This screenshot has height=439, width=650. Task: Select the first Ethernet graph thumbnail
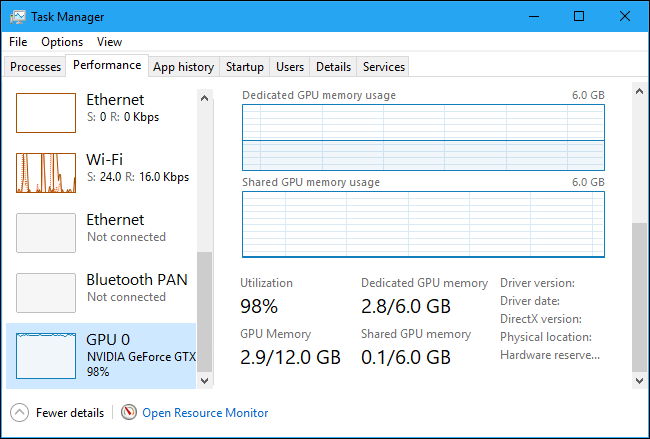point(46,113)
